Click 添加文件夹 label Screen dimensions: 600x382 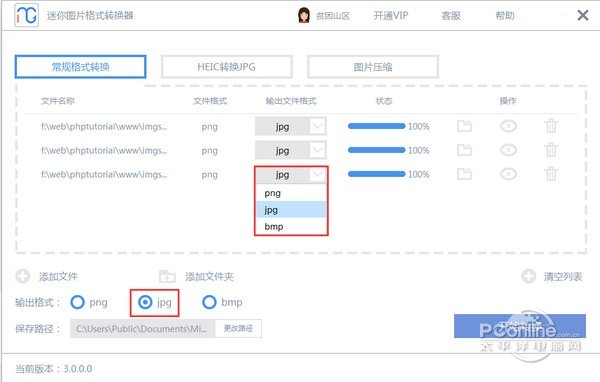(209, 276)
